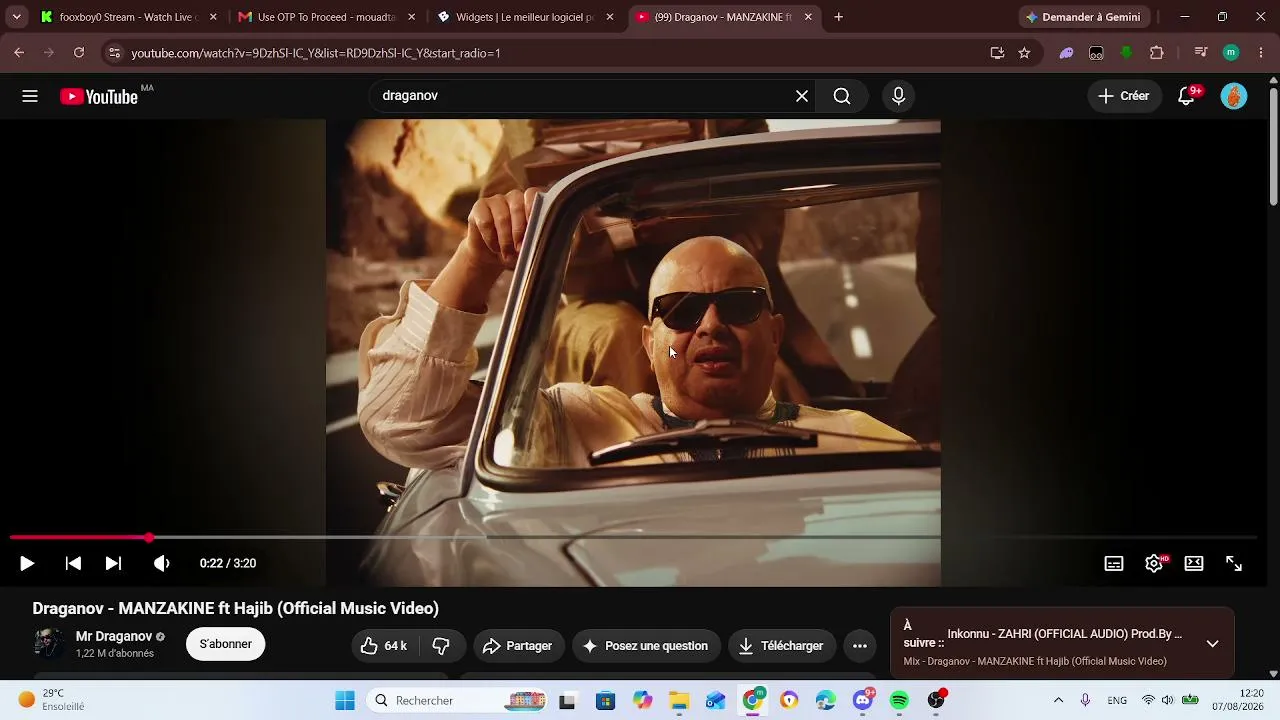Switch to the fooxboy0 Stream tab
1280x720 pixels.
(128, 17)
